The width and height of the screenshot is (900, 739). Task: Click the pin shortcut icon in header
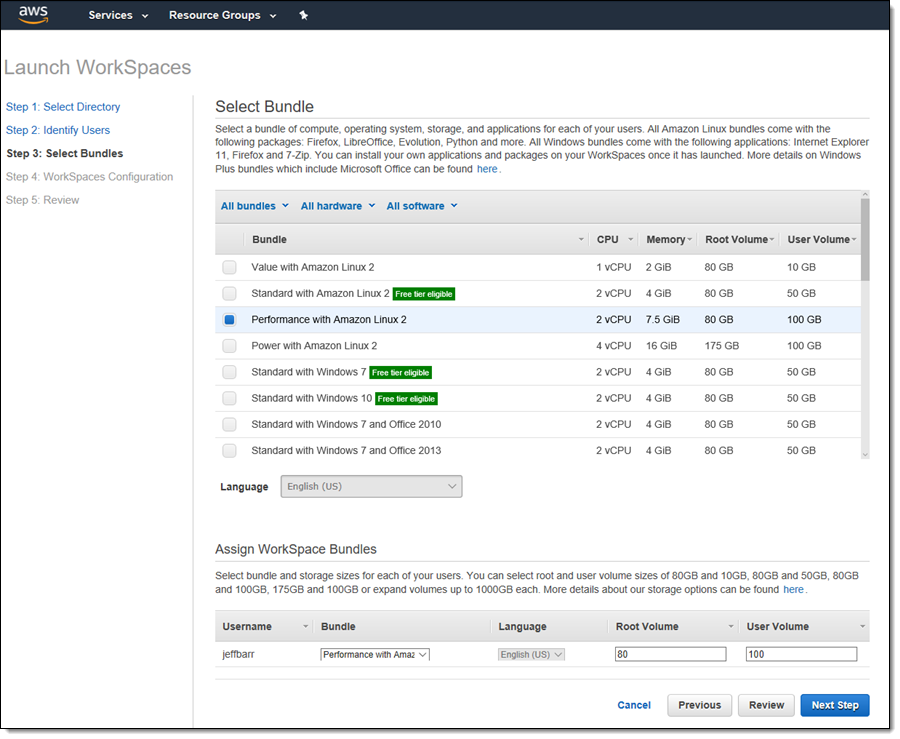click(304, 16)
